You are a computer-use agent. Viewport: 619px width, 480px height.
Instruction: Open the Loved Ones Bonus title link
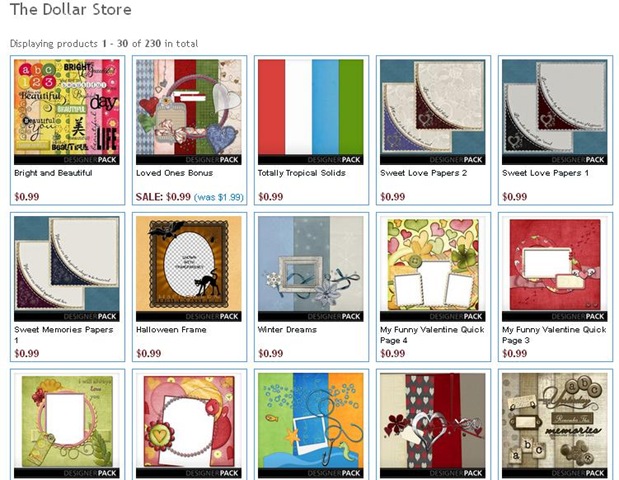tap(174, 173)
